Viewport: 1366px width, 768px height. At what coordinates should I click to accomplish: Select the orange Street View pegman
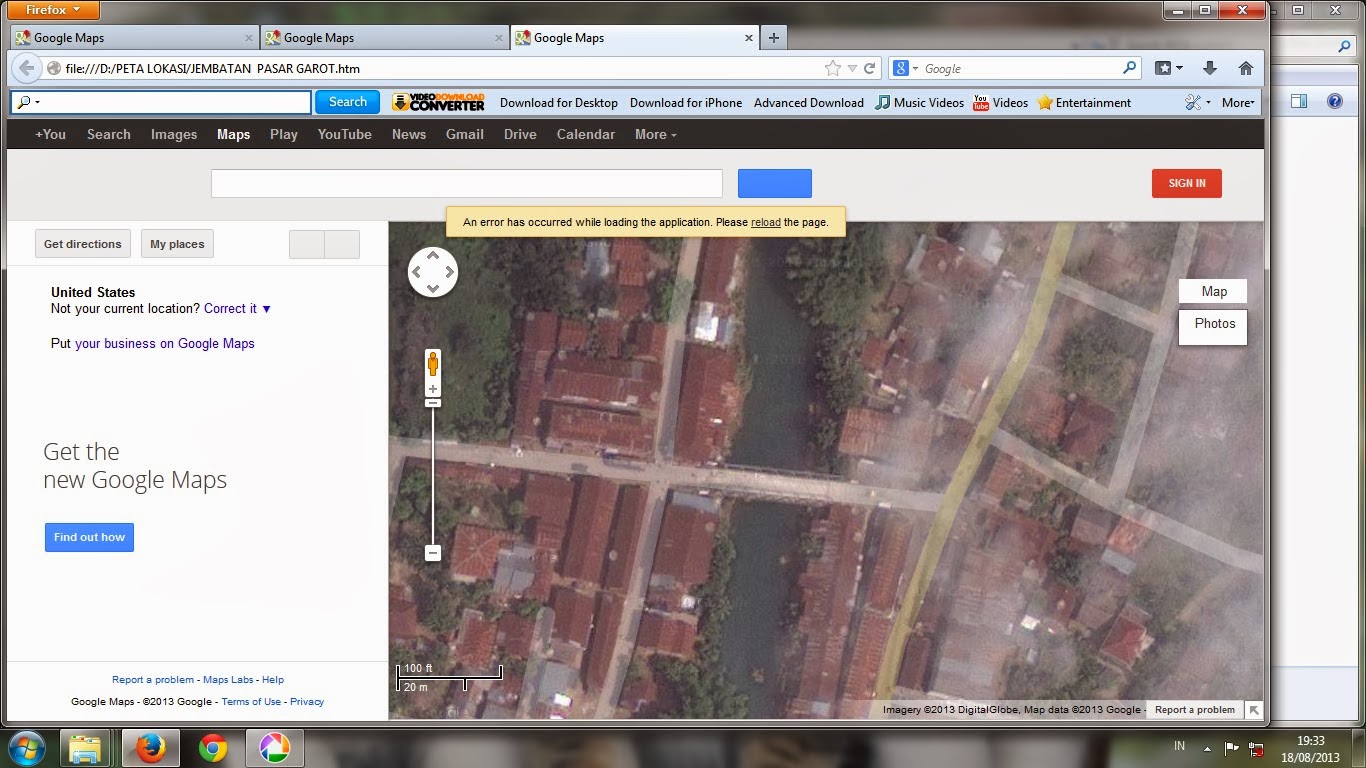tap(433, 363)
